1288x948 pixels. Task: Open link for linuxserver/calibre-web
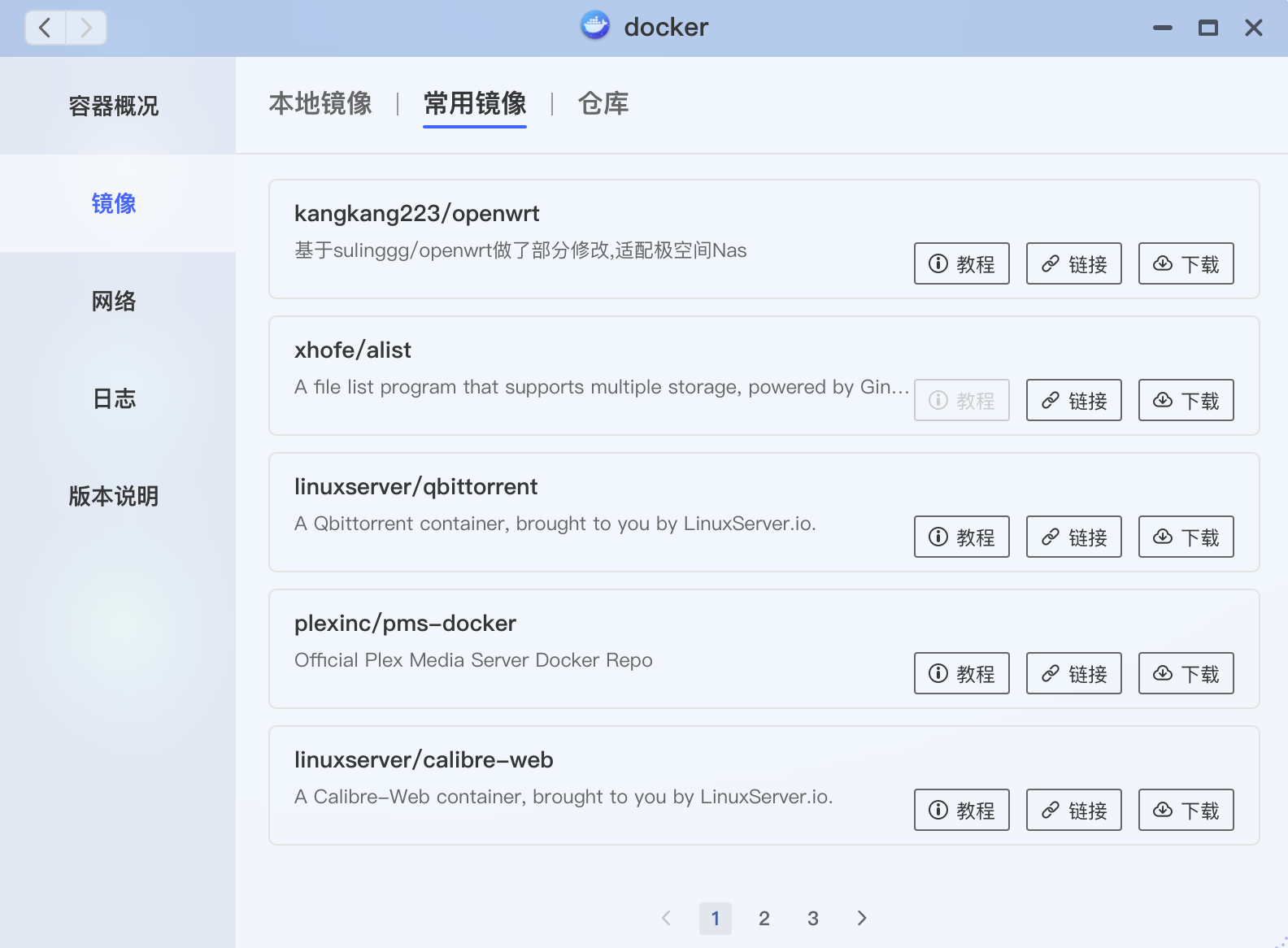pos(1073,810)
